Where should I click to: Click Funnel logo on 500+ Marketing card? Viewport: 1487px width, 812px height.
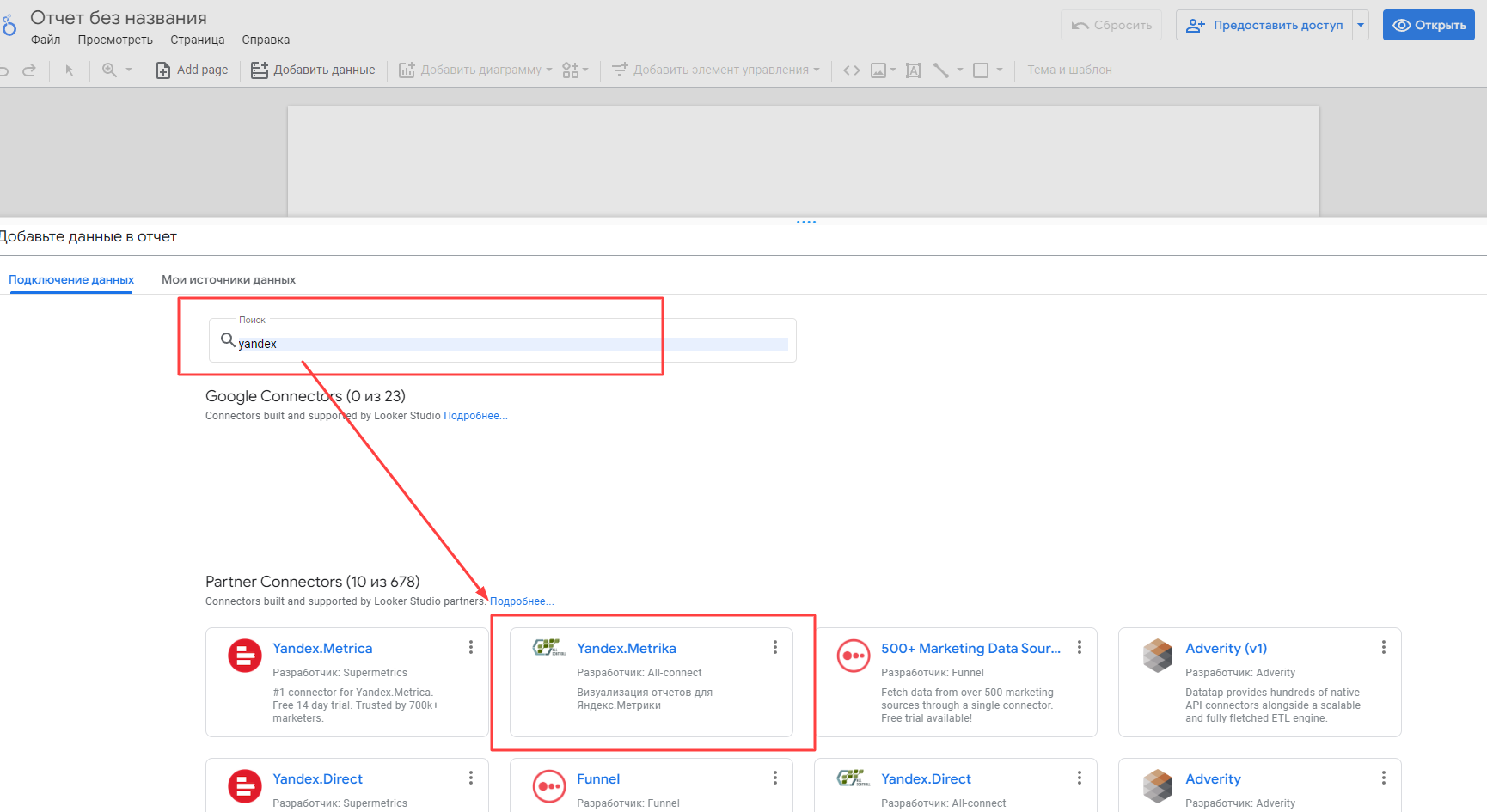pos(854,656)
